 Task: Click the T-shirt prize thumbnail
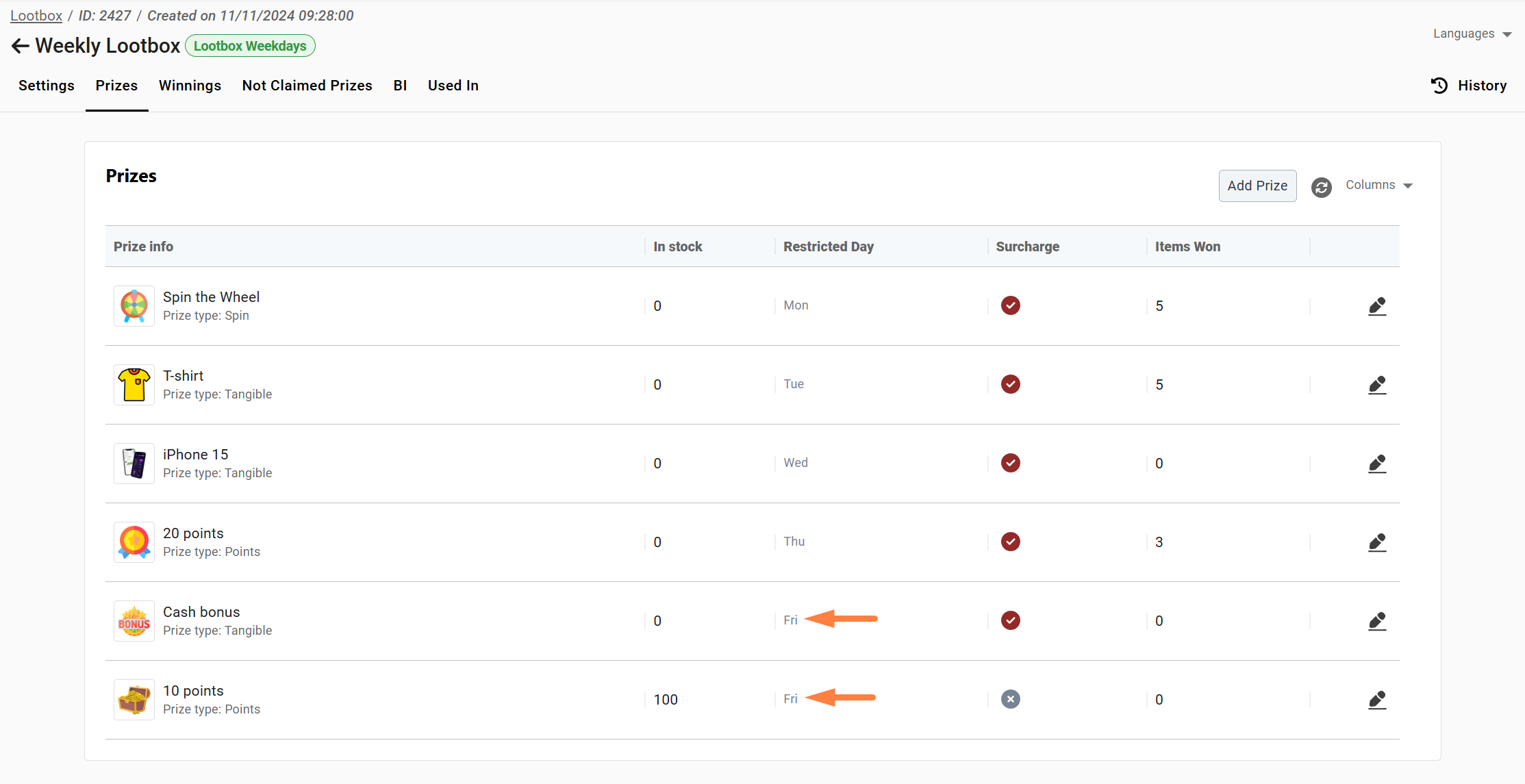(134, 385)
